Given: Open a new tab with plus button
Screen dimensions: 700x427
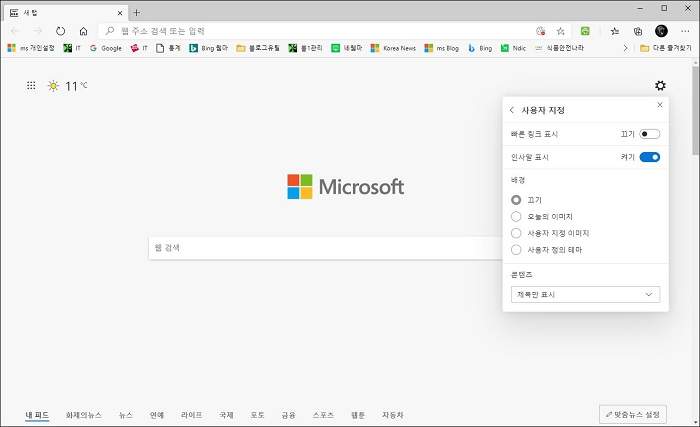Looking at the screenshot, I should tap(137, 13).
